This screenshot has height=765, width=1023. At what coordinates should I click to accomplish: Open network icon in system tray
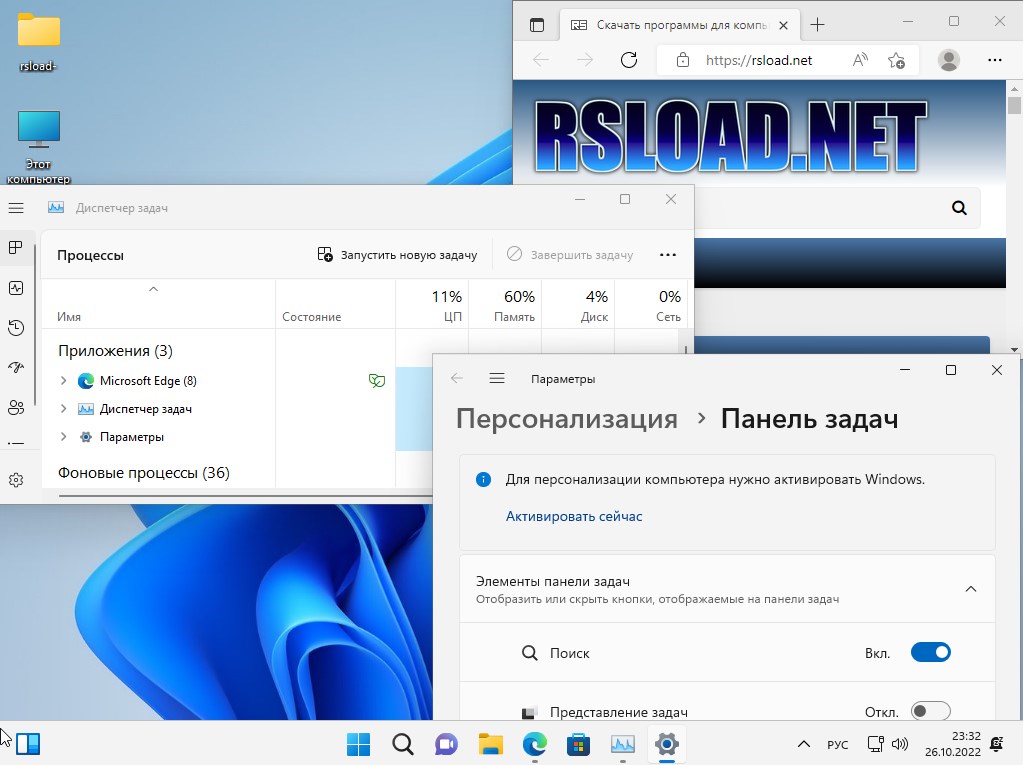point(876,744)
